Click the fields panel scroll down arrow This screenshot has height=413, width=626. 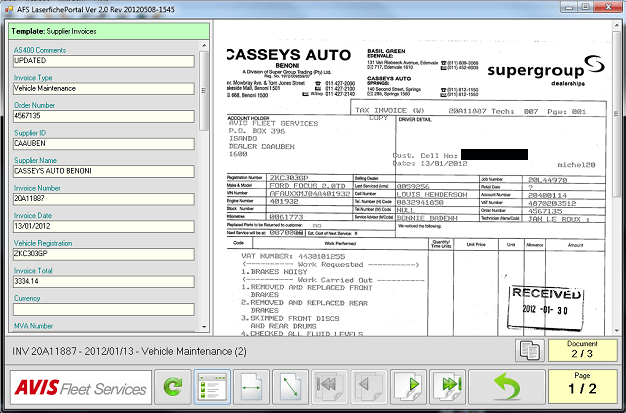pos(204,327)
